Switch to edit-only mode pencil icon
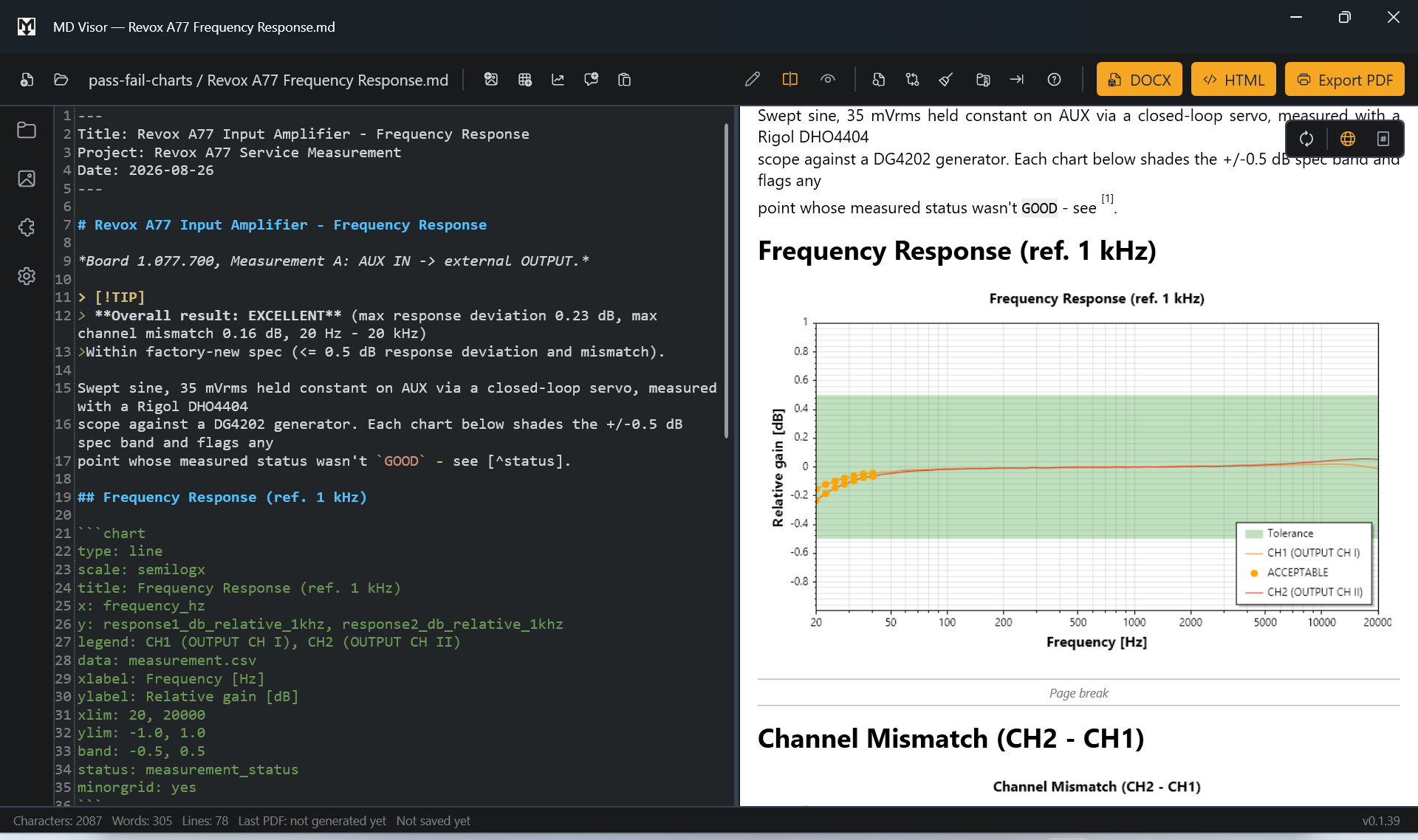Screen dimensions: 1418x840 coord(753,80)
